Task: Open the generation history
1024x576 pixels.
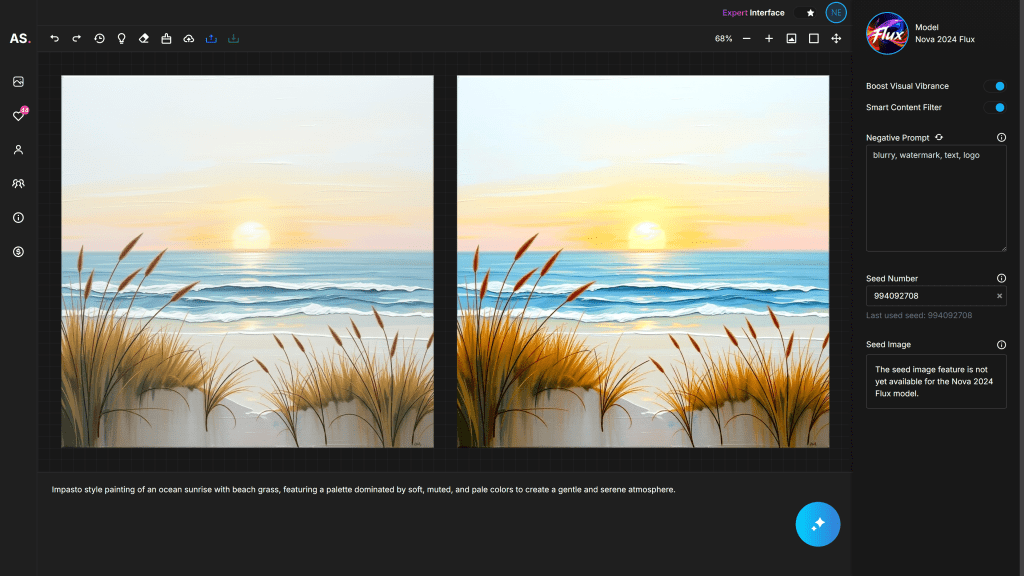Action: pyautogui.click(x=99, y=39)
